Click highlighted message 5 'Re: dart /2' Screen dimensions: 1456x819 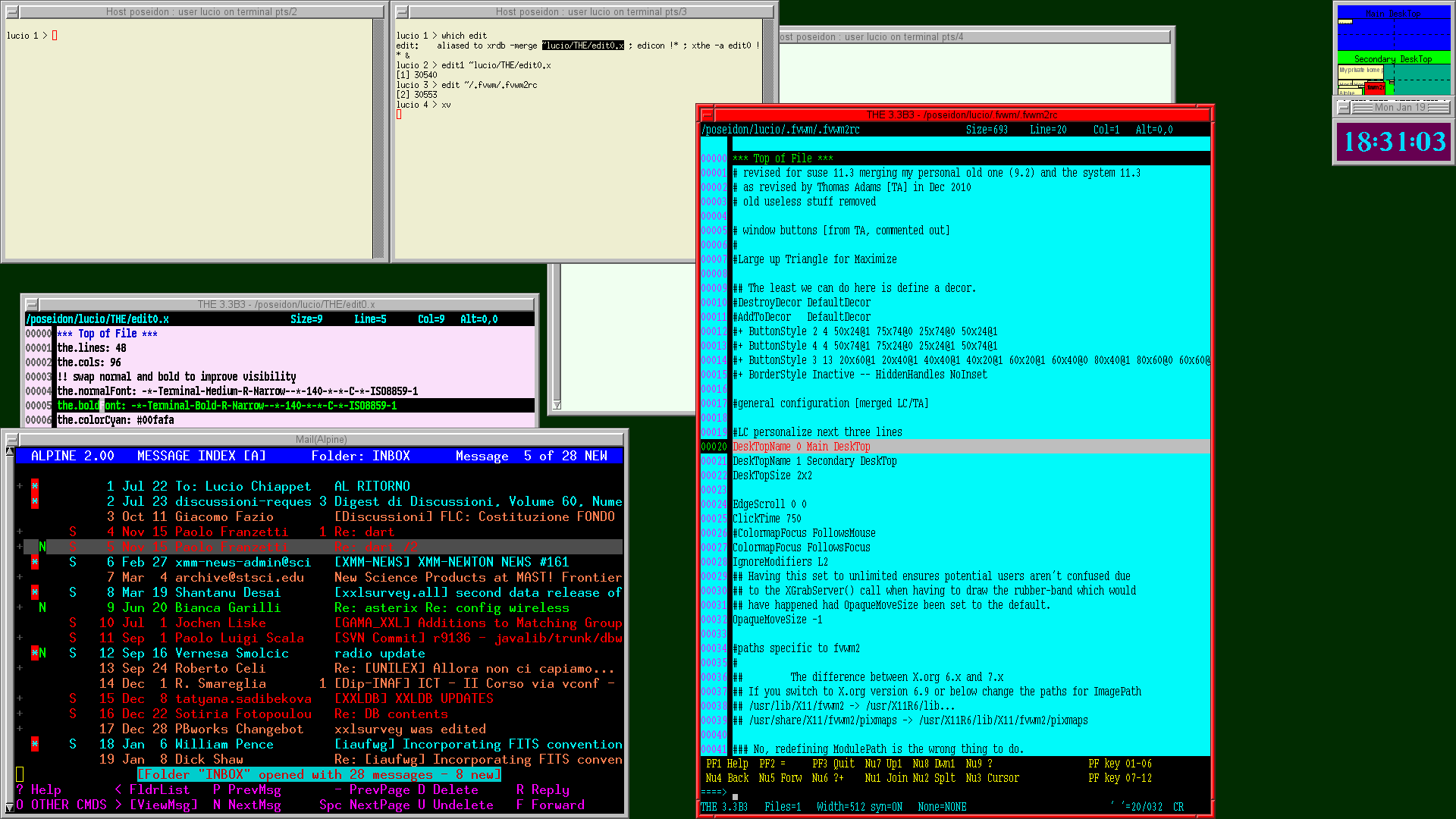tap(319, 548)
